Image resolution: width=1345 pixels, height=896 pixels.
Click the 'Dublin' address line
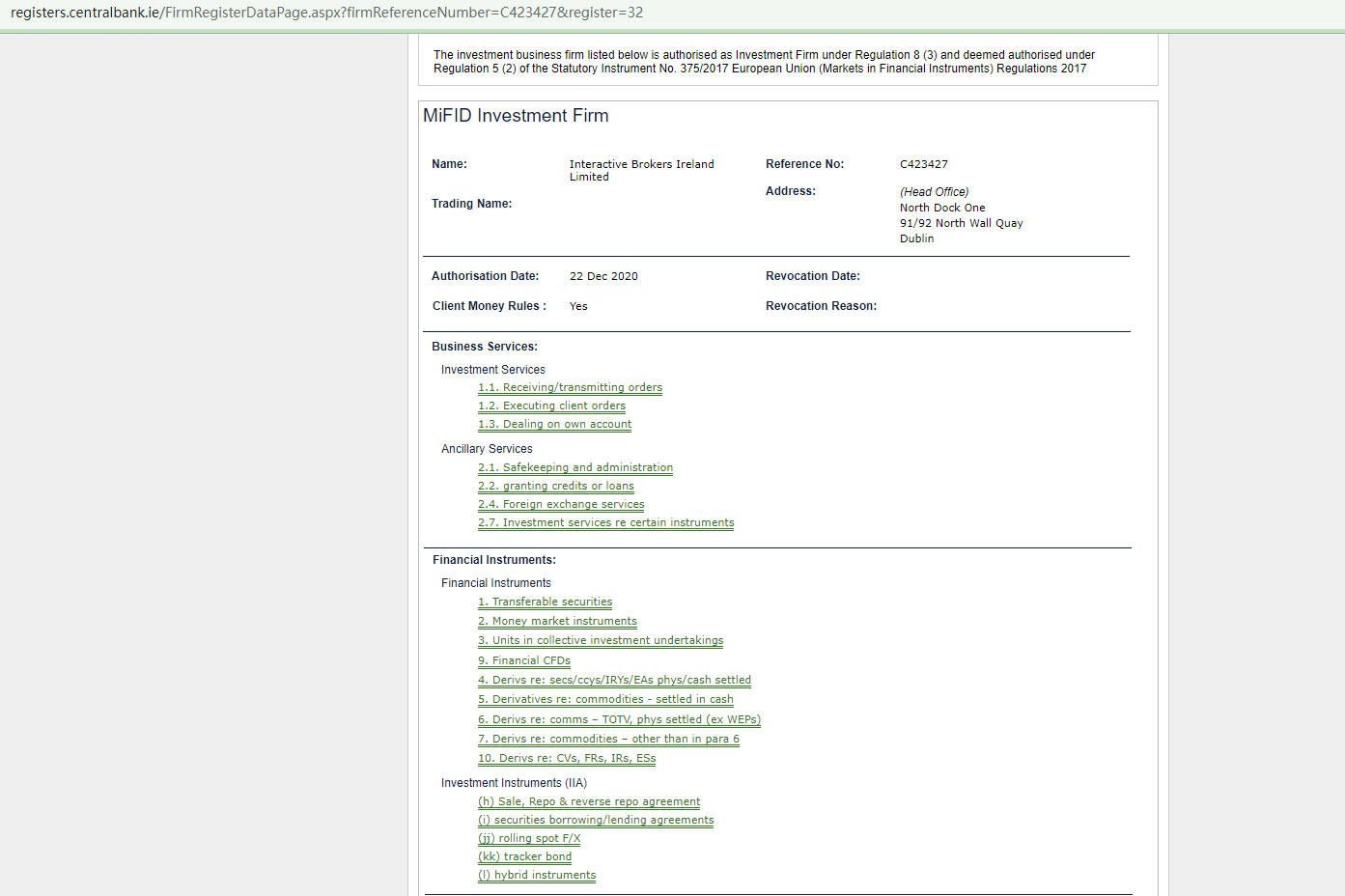click(x=916, y=238)
